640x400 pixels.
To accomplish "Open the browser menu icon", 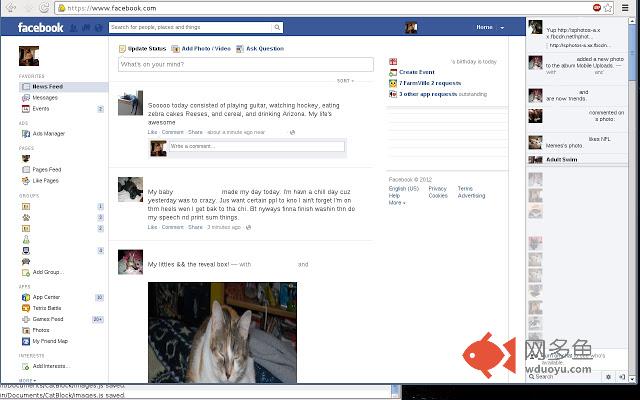I will pos(625,7).
